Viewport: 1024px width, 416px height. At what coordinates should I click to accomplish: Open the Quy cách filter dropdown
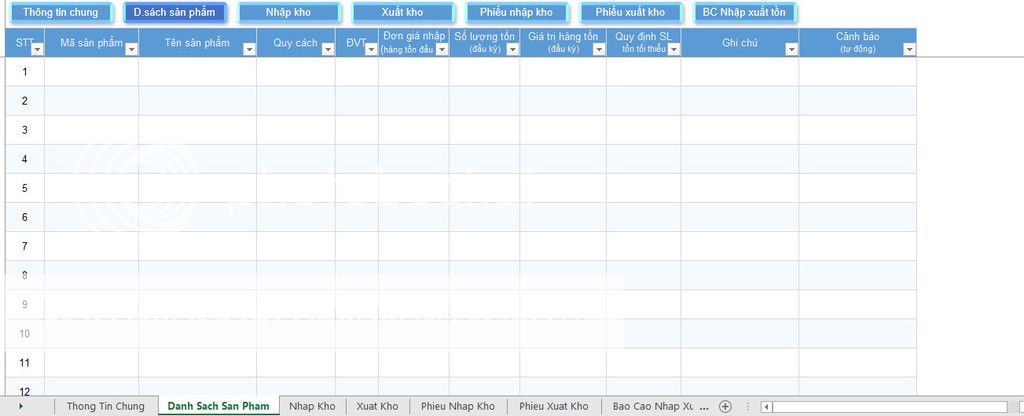pyautogui.click(x=327, y=49)
